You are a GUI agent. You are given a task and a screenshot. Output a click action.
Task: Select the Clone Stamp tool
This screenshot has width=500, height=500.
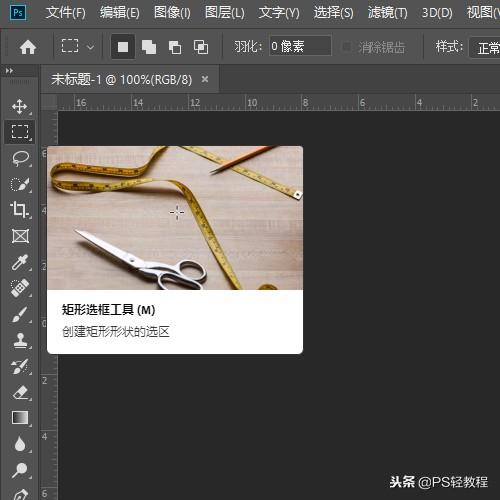(20, 340)
